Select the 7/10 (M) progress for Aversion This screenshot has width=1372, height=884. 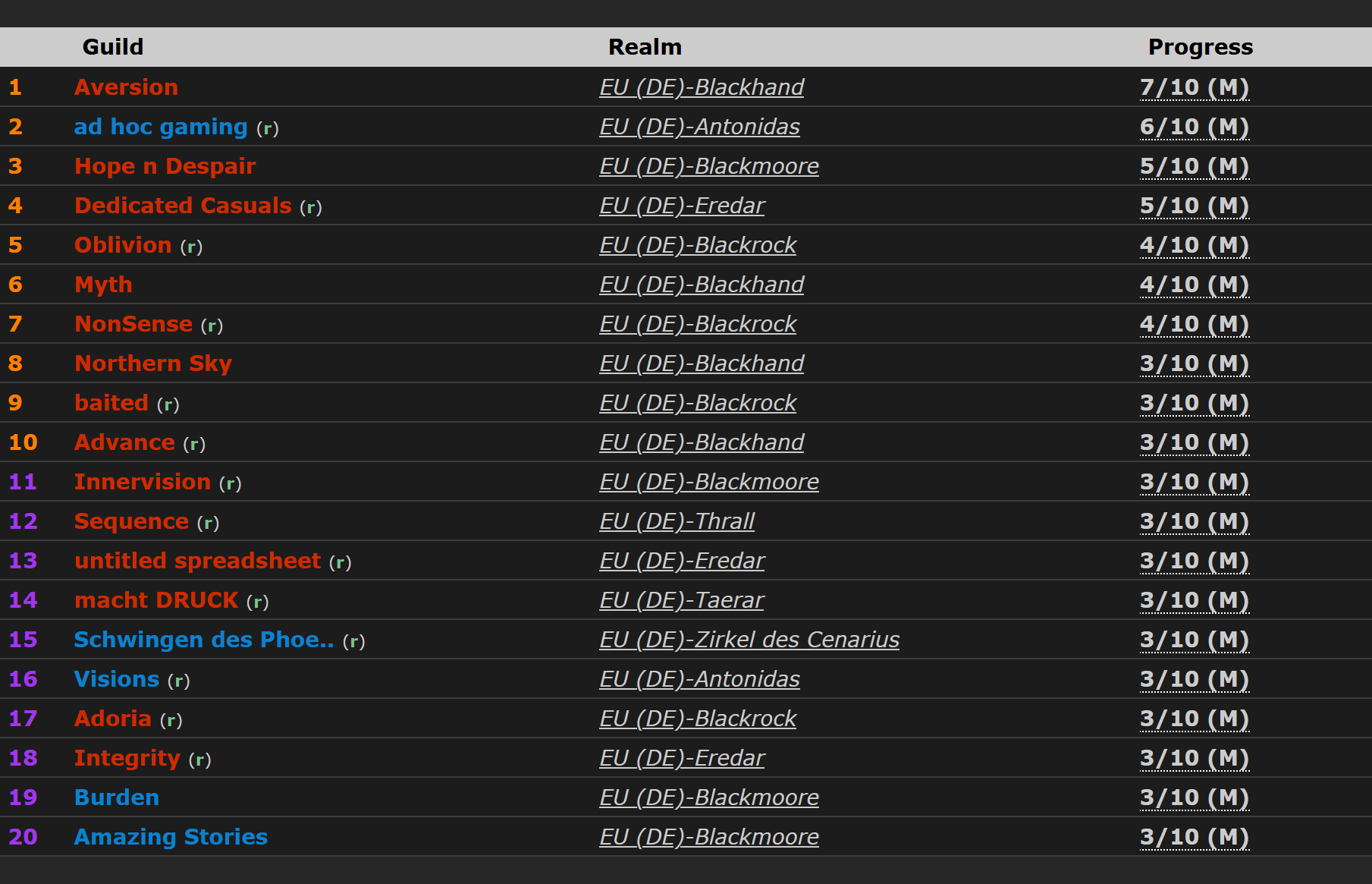point(1195,87)
